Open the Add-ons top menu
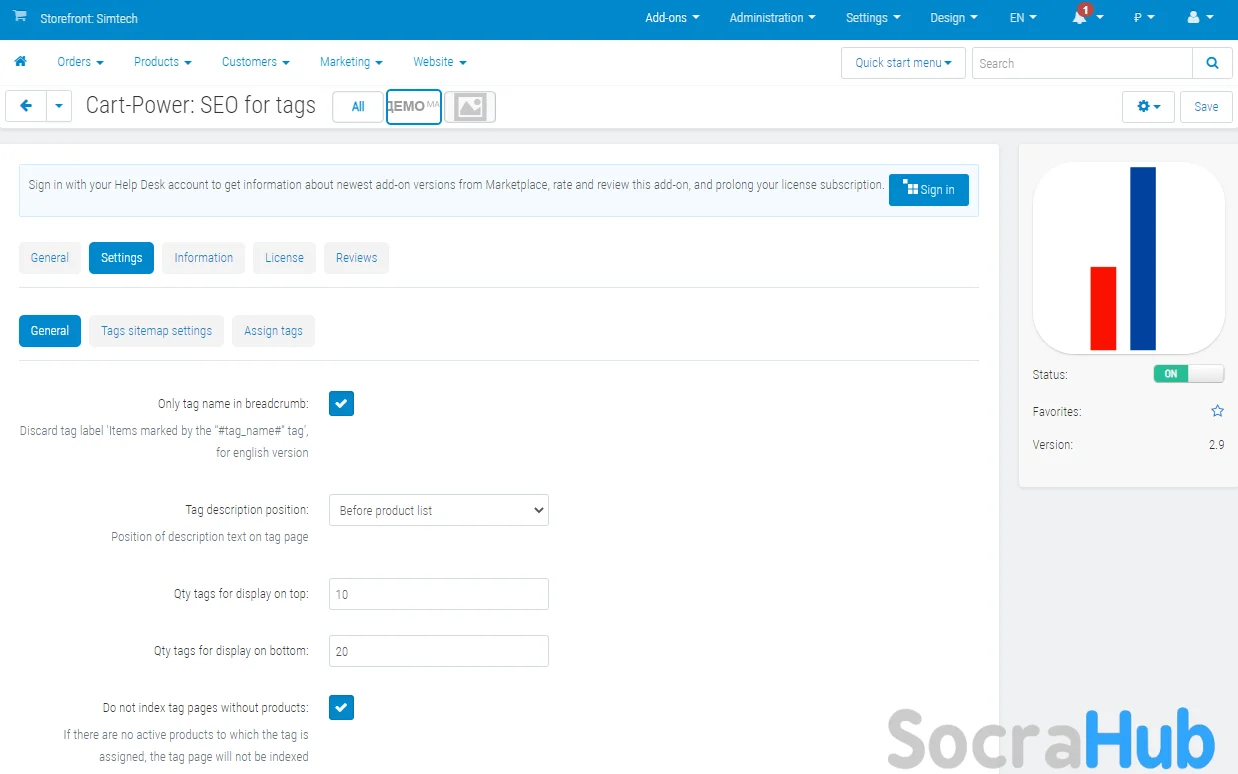The image size is (1238, 774). coord(672,18)
